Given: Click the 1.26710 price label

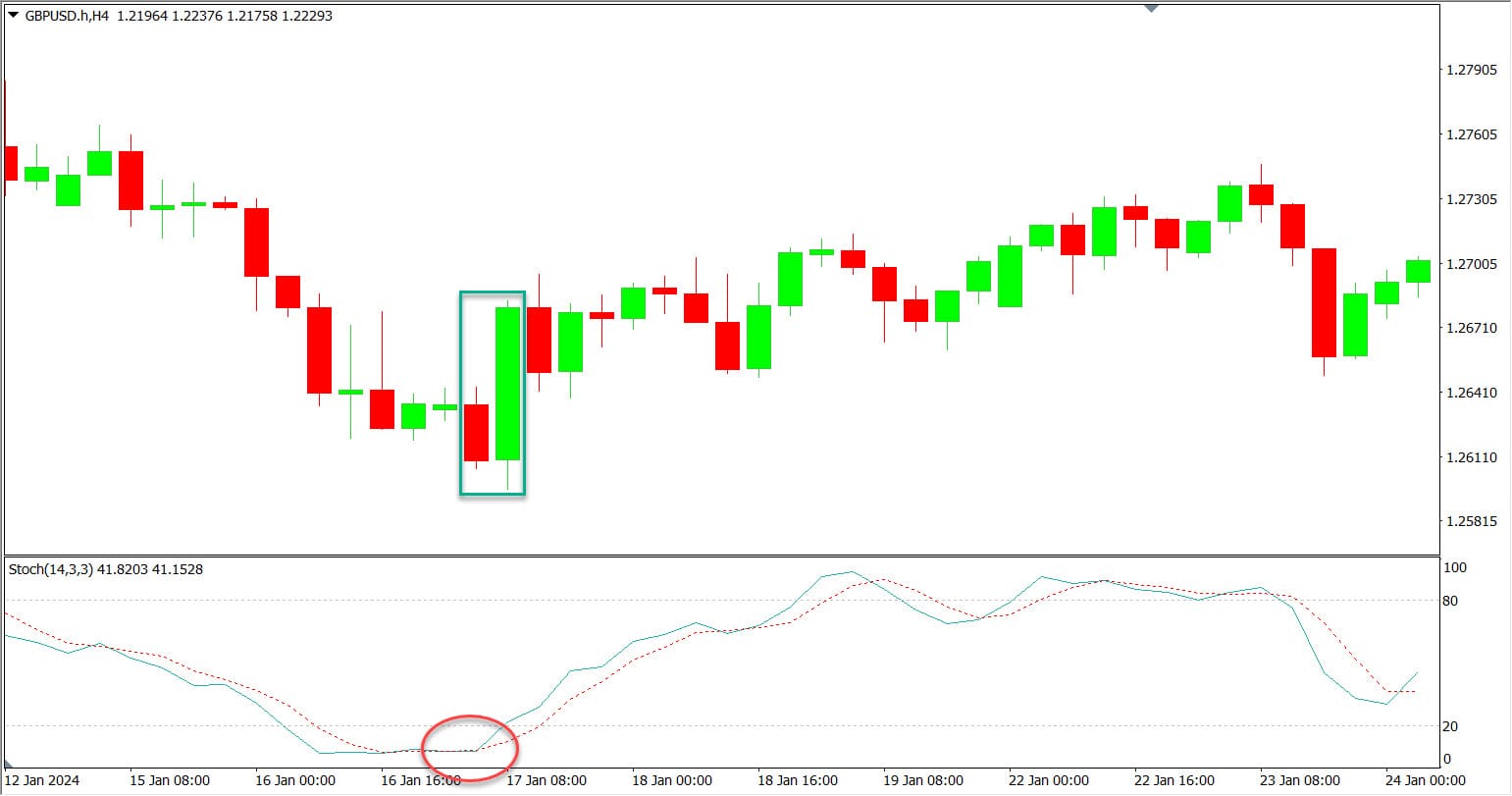Looking at the screenshot, I should [1472, 328].
